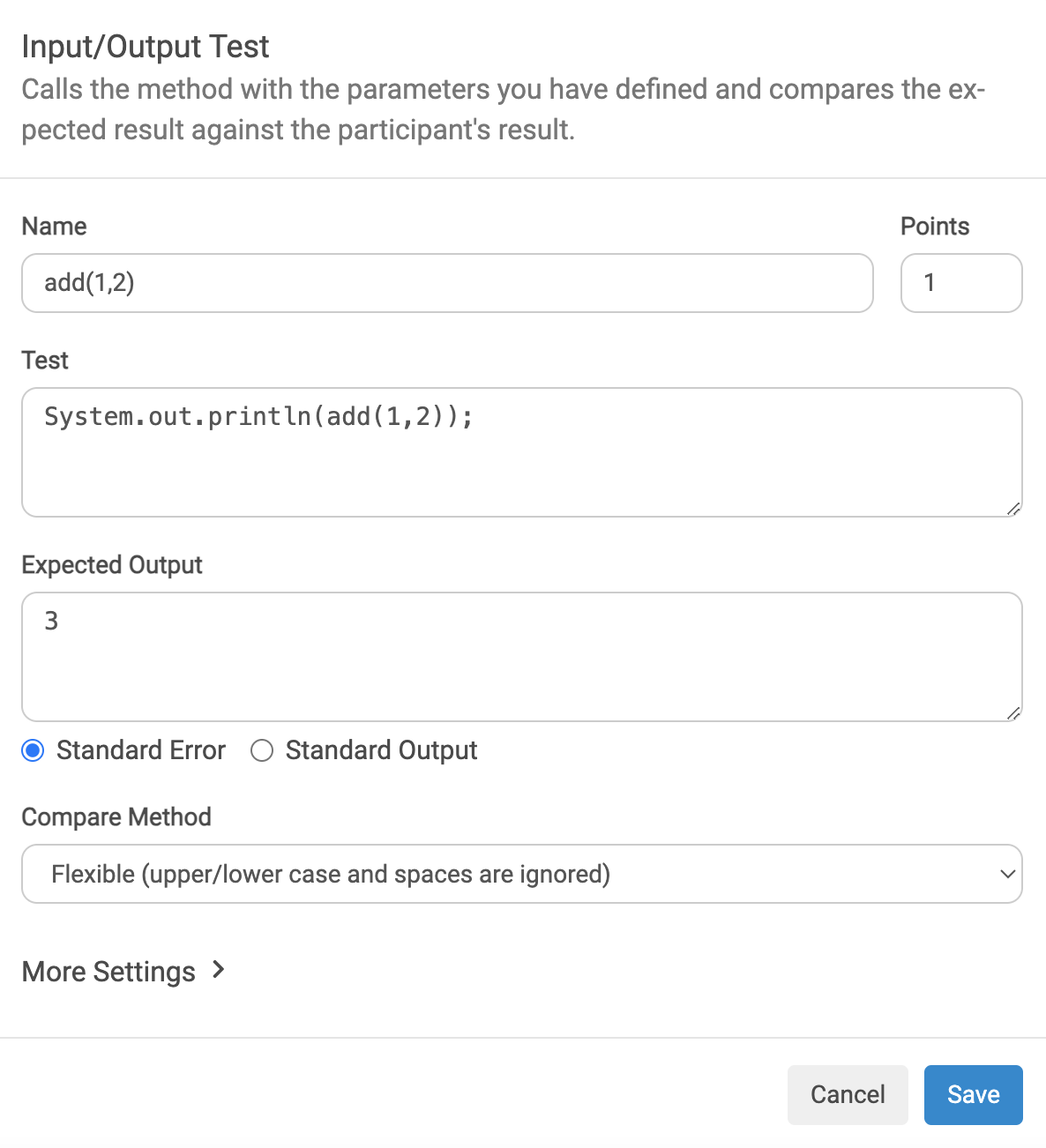Image resolution: width=1046 pixels, height=1148 pixels.
Task: Select the Standard Error radio button
Action: coord(33,750)
